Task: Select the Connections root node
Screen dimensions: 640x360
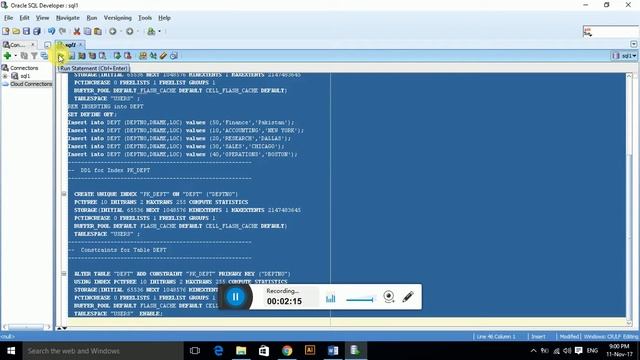Action: pos(24,68)
